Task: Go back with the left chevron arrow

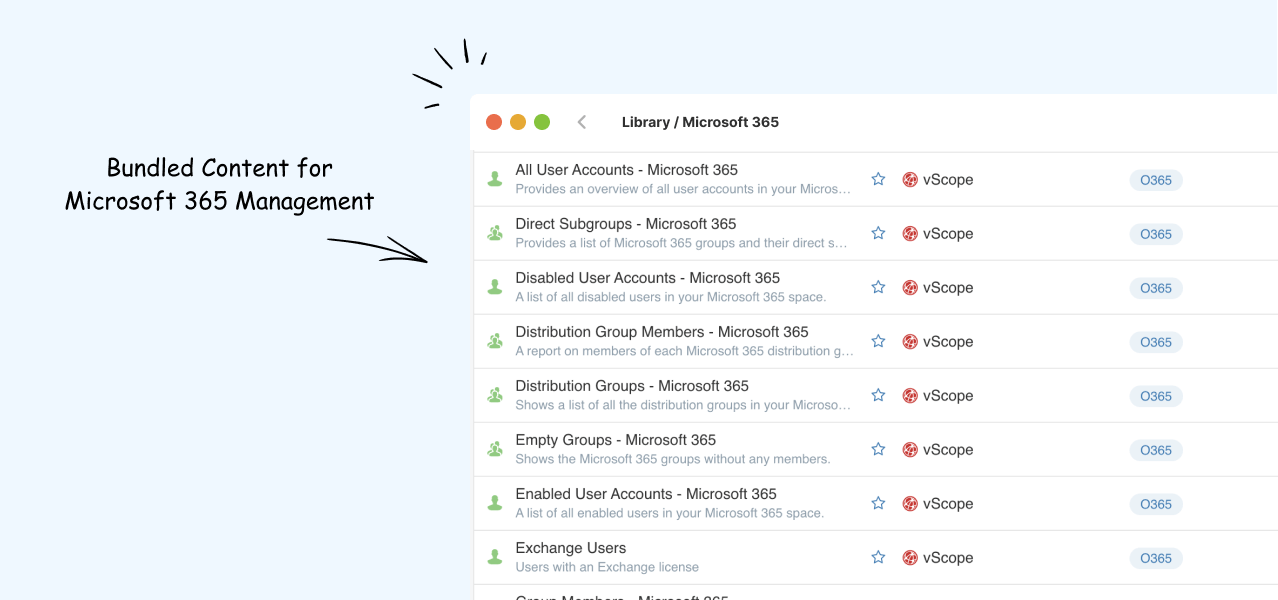Action: 582,122
